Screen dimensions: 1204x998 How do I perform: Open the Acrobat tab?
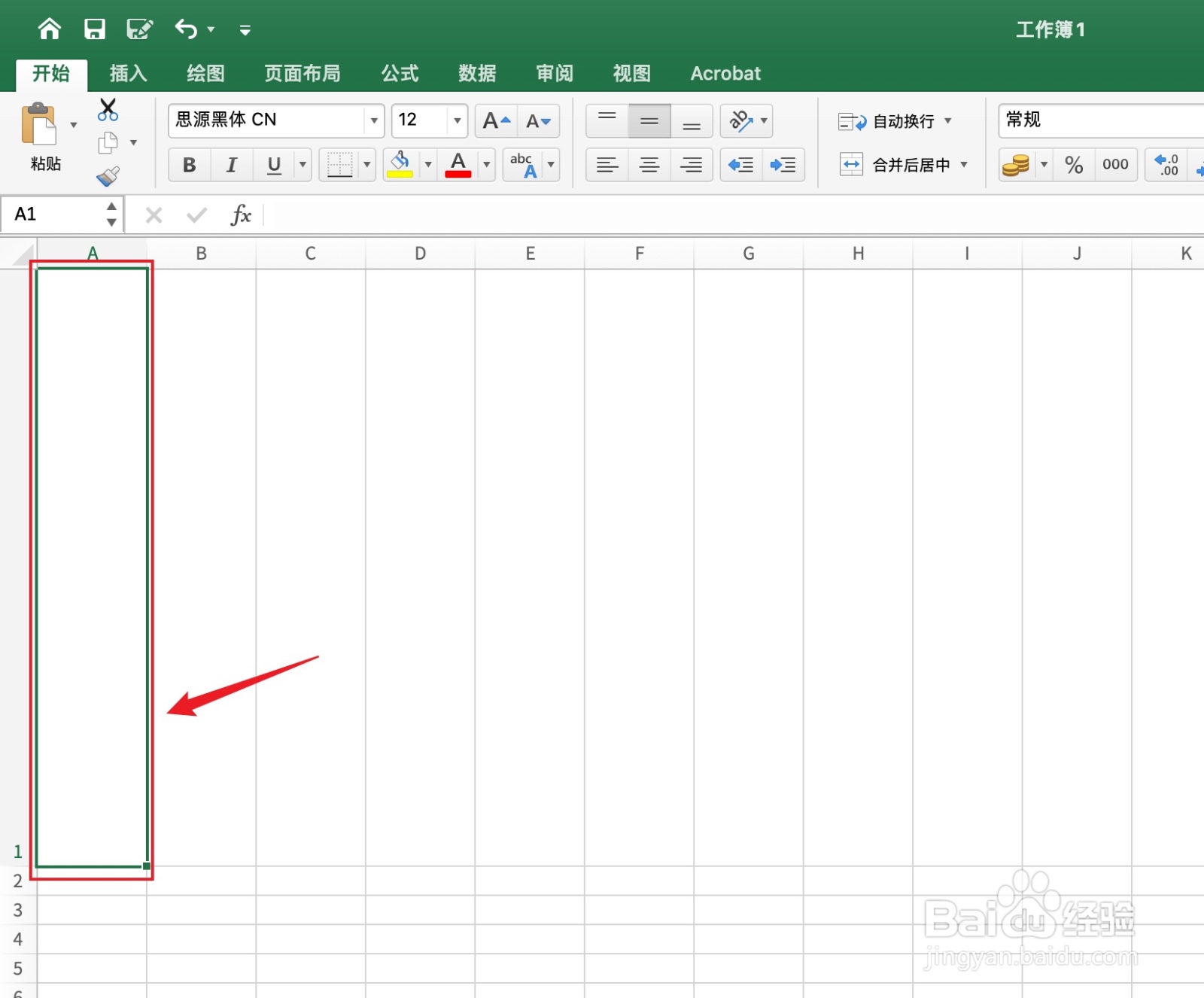725,74
